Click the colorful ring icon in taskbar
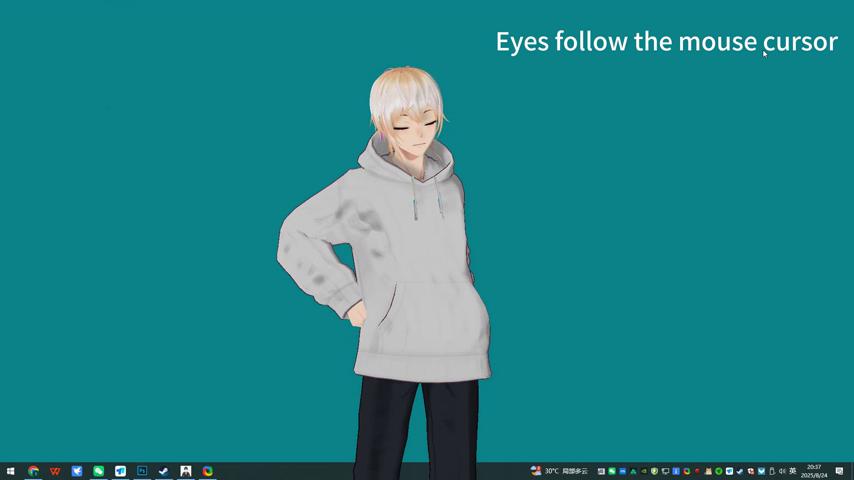 tap(207, 471)
